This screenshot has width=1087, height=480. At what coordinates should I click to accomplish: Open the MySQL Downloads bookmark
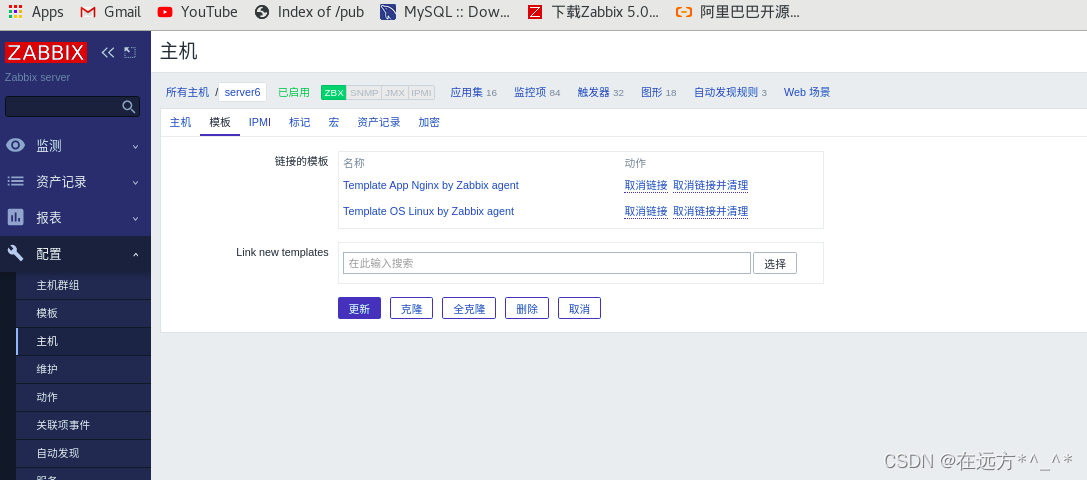pos(445,12)
